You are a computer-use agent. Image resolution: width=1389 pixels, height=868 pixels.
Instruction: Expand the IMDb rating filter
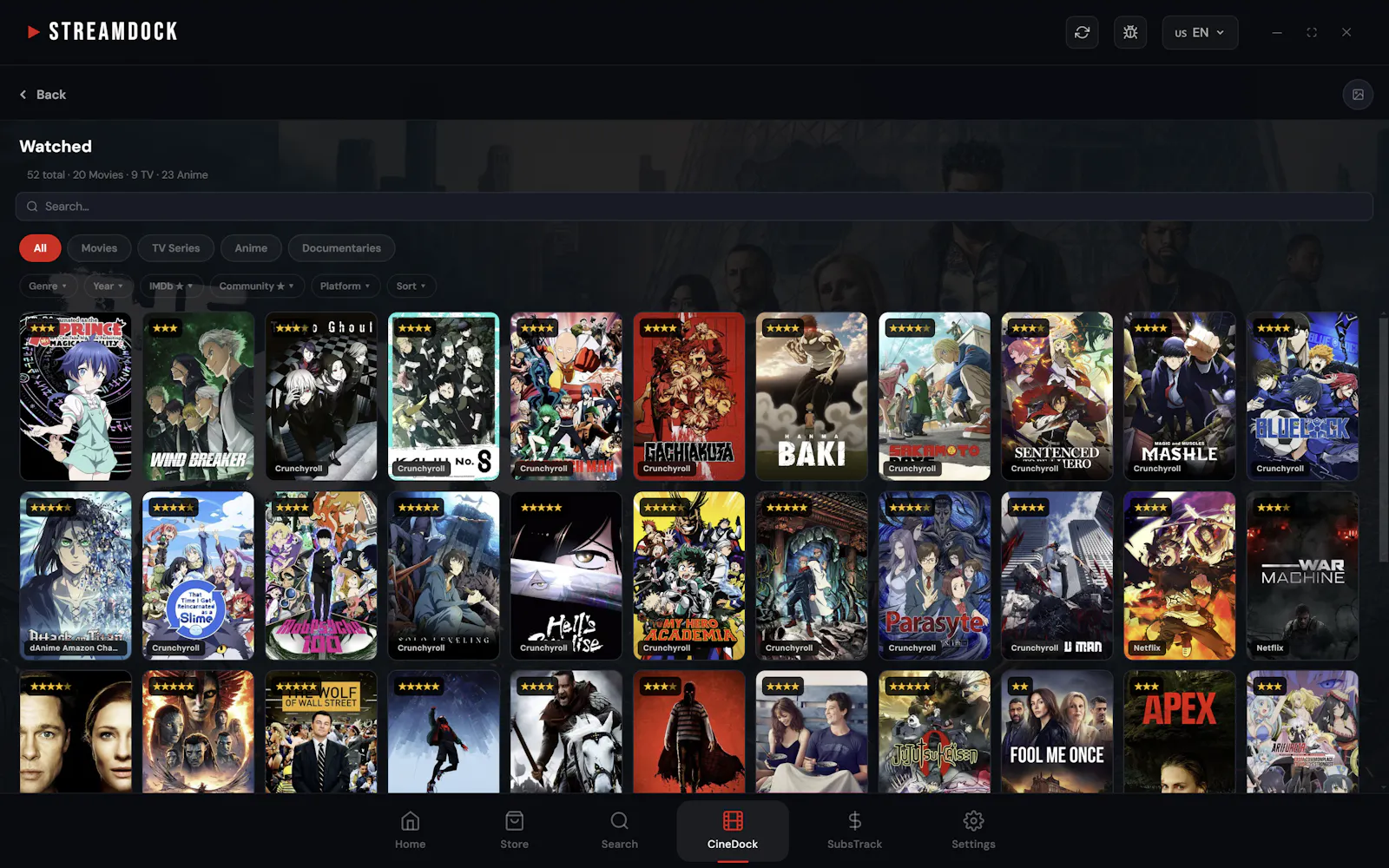point(171,286)
